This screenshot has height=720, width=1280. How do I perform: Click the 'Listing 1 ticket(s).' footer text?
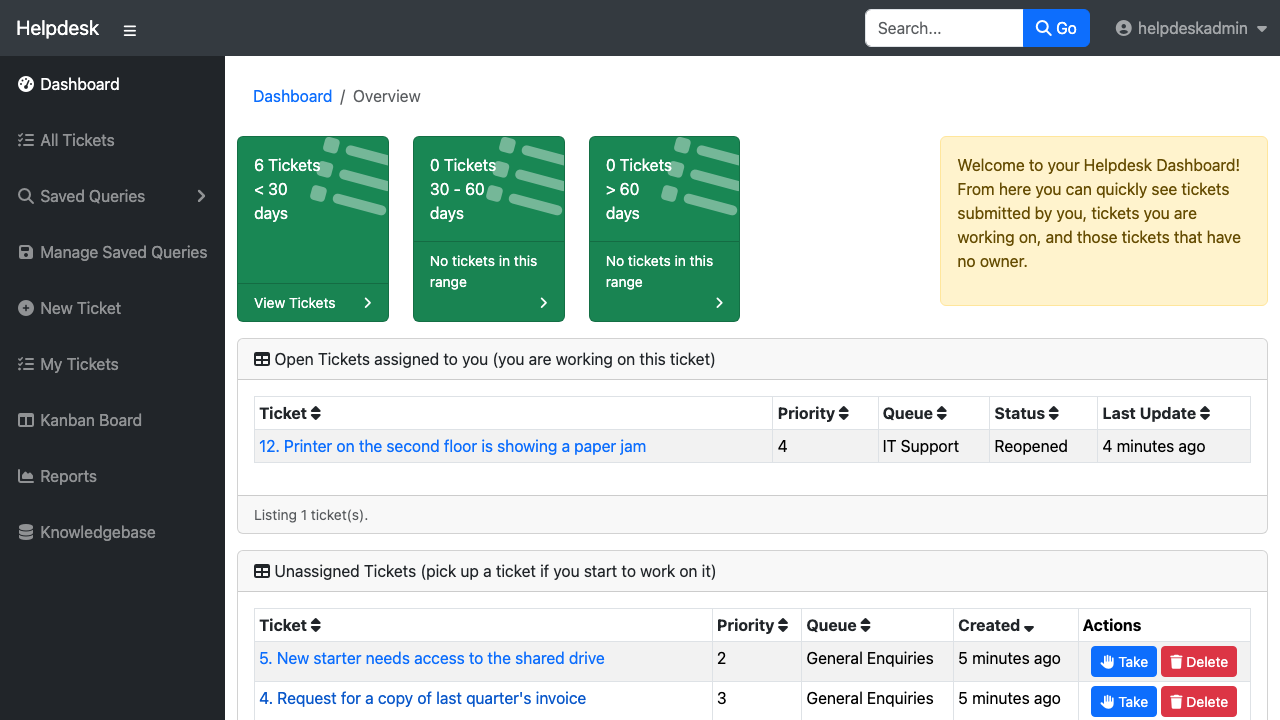pyautogui.click(x=311, y=515)
